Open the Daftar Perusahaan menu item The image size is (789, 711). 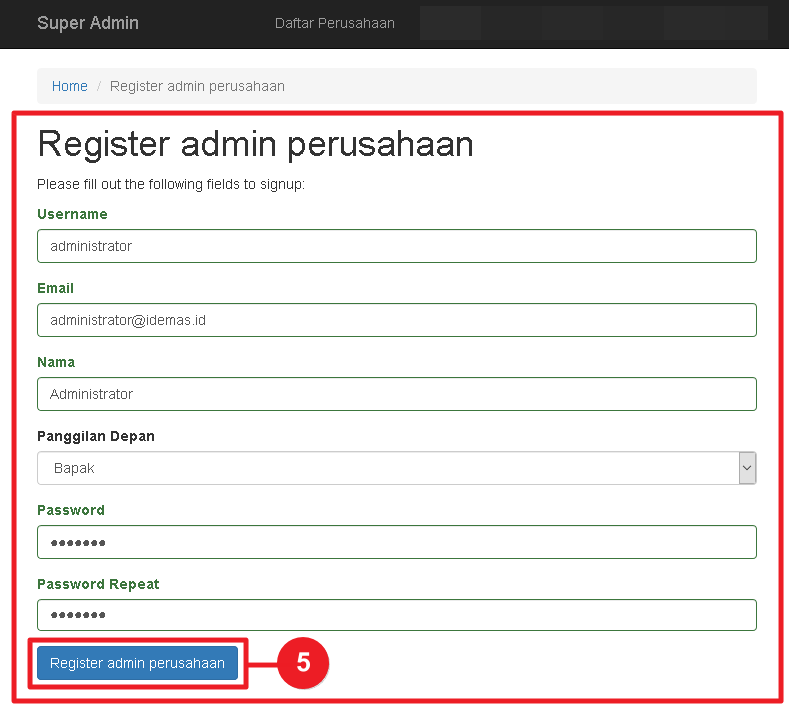coord(334,23)
